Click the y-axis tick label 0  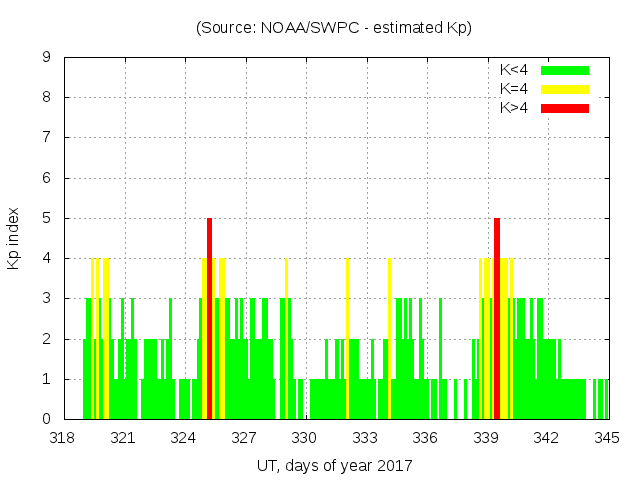(47, 419)
